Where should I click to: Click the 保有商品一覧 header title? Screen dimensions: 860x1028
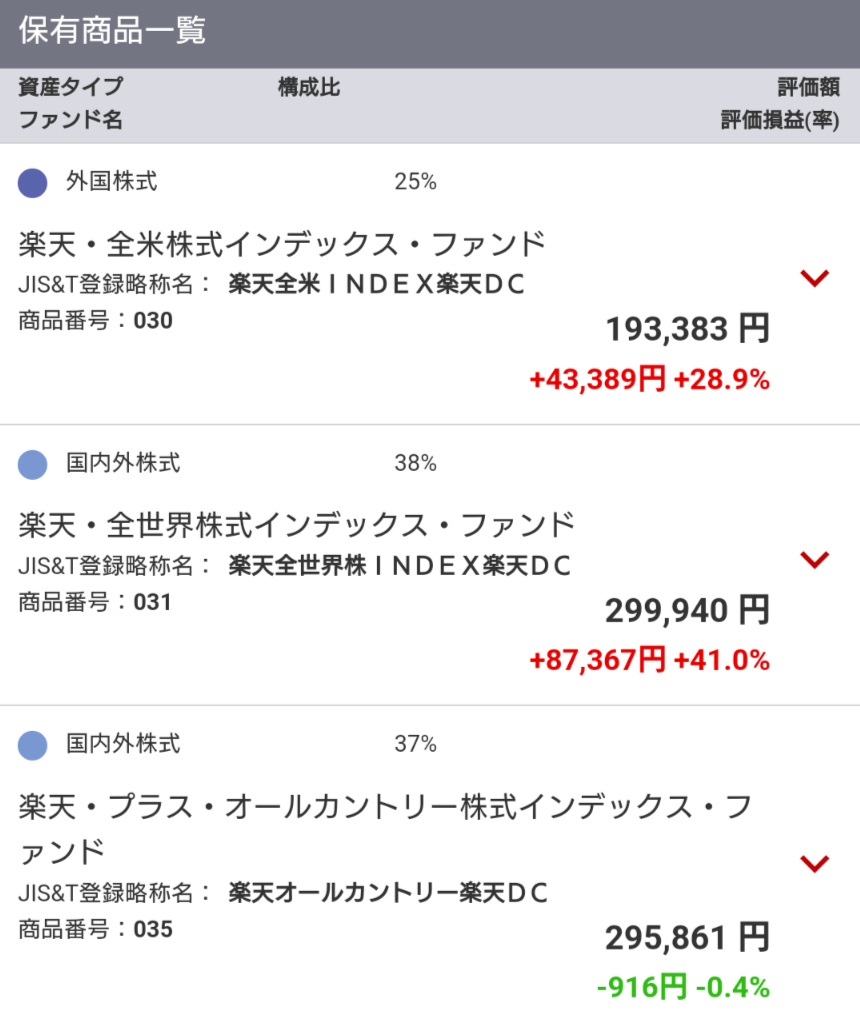112,31
